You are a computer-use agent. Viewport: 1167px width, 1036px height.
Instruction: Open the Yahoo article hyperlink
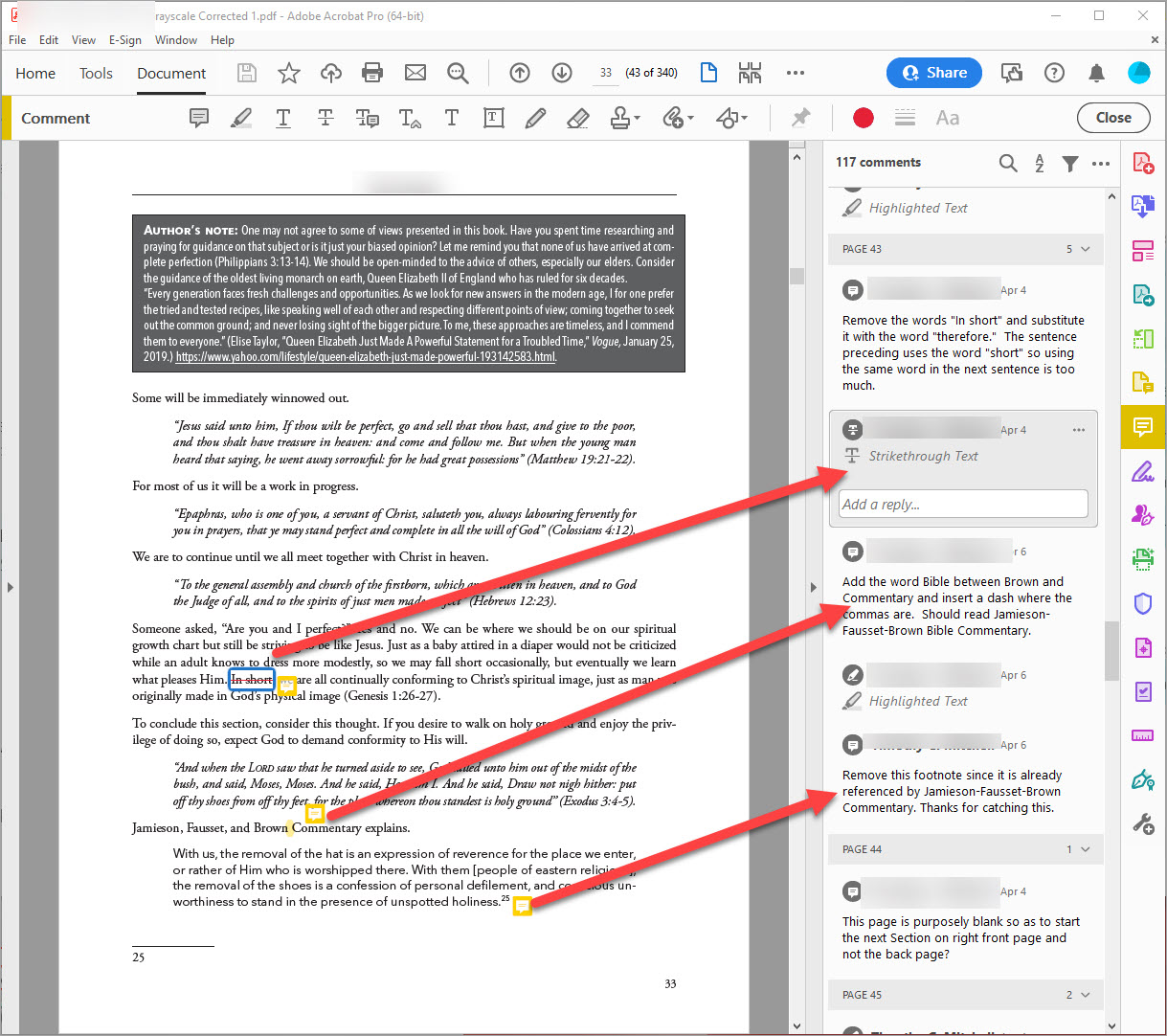(366, 357)
